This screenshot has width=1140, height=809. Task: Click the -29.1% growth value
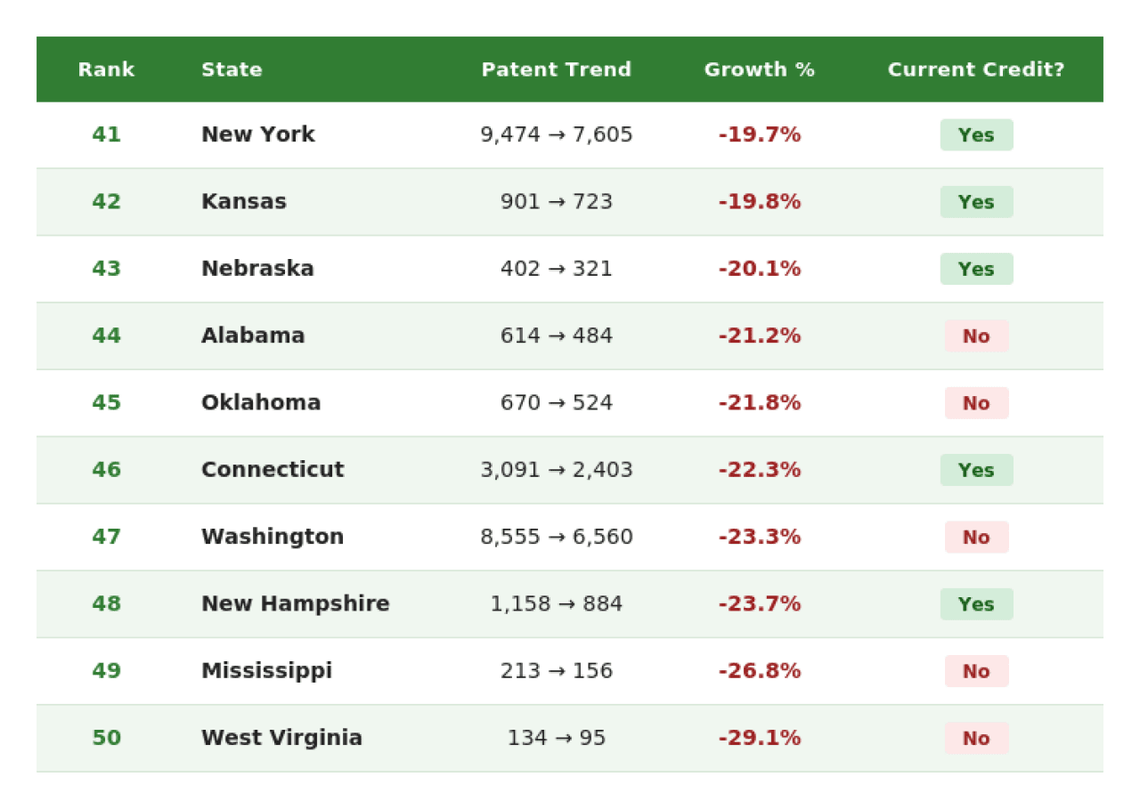click(759, 738)
